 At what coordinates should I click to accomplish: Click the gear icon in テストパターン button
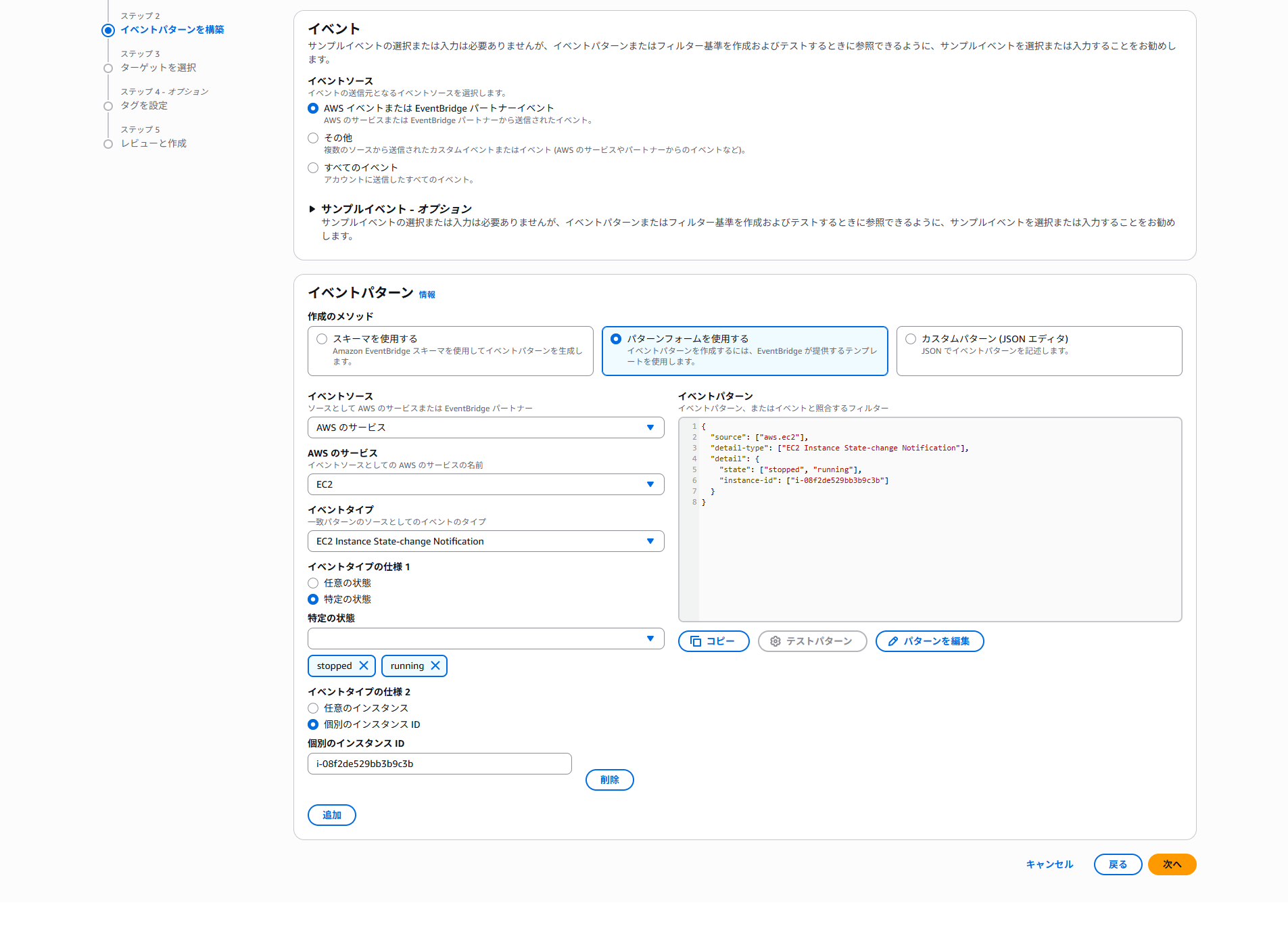coord(776,641)
